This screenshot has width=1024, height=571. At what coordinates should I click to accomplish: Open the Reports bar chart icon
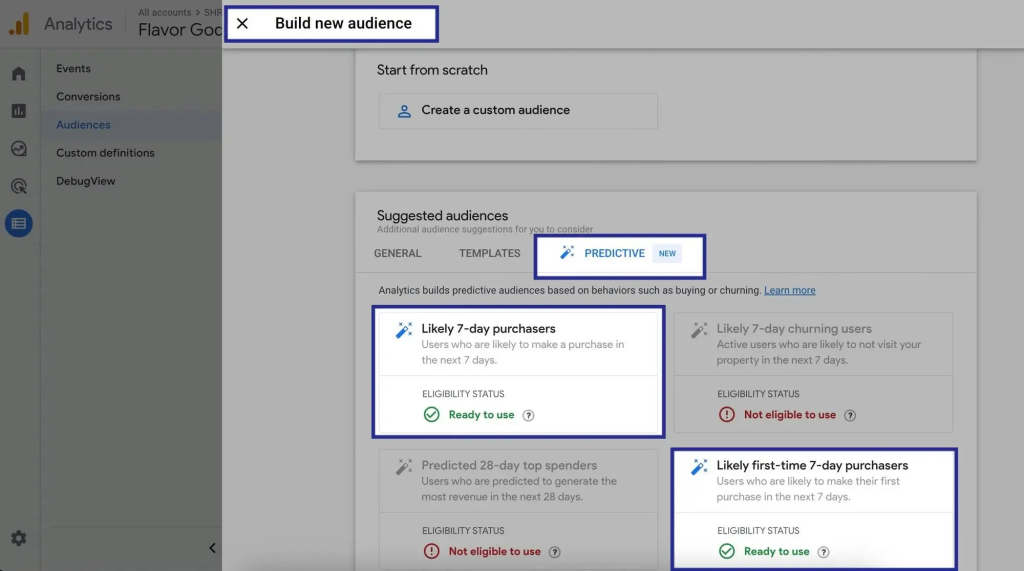[x=18, y=111]
